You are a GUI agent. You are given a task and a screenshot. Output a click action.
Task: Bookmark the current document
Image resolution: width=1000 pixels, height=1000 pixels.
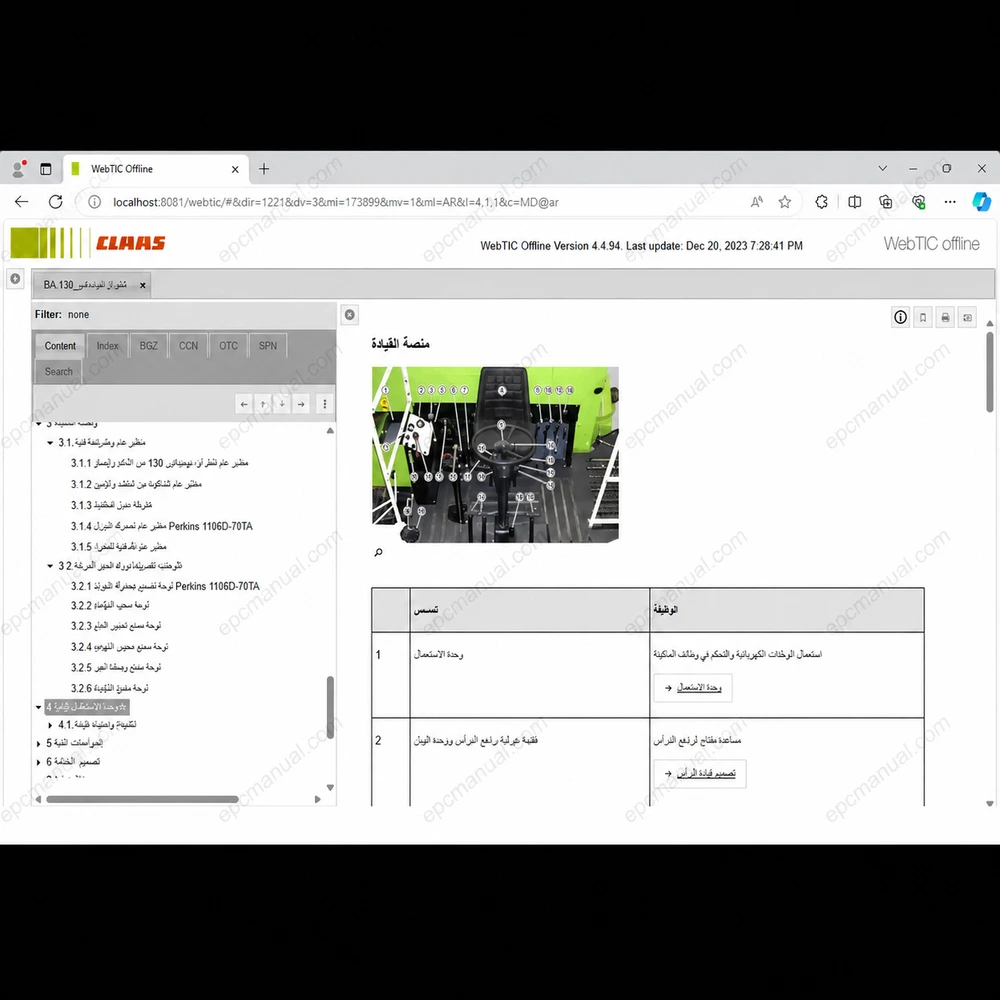tap(923, 317)
